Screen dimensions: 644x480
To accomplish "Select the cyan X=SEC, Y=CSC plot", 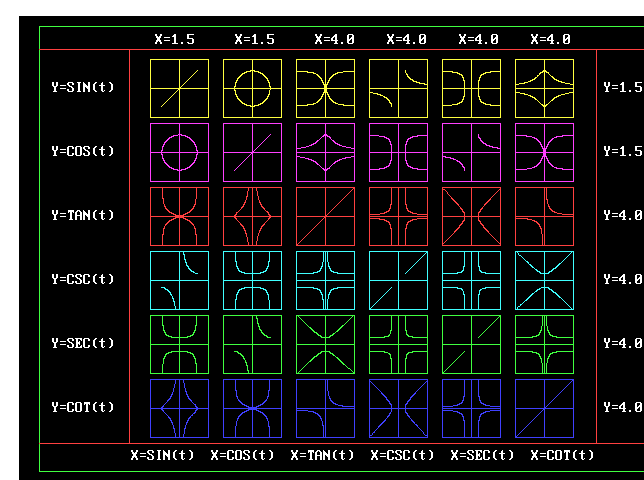I will 472,280.
